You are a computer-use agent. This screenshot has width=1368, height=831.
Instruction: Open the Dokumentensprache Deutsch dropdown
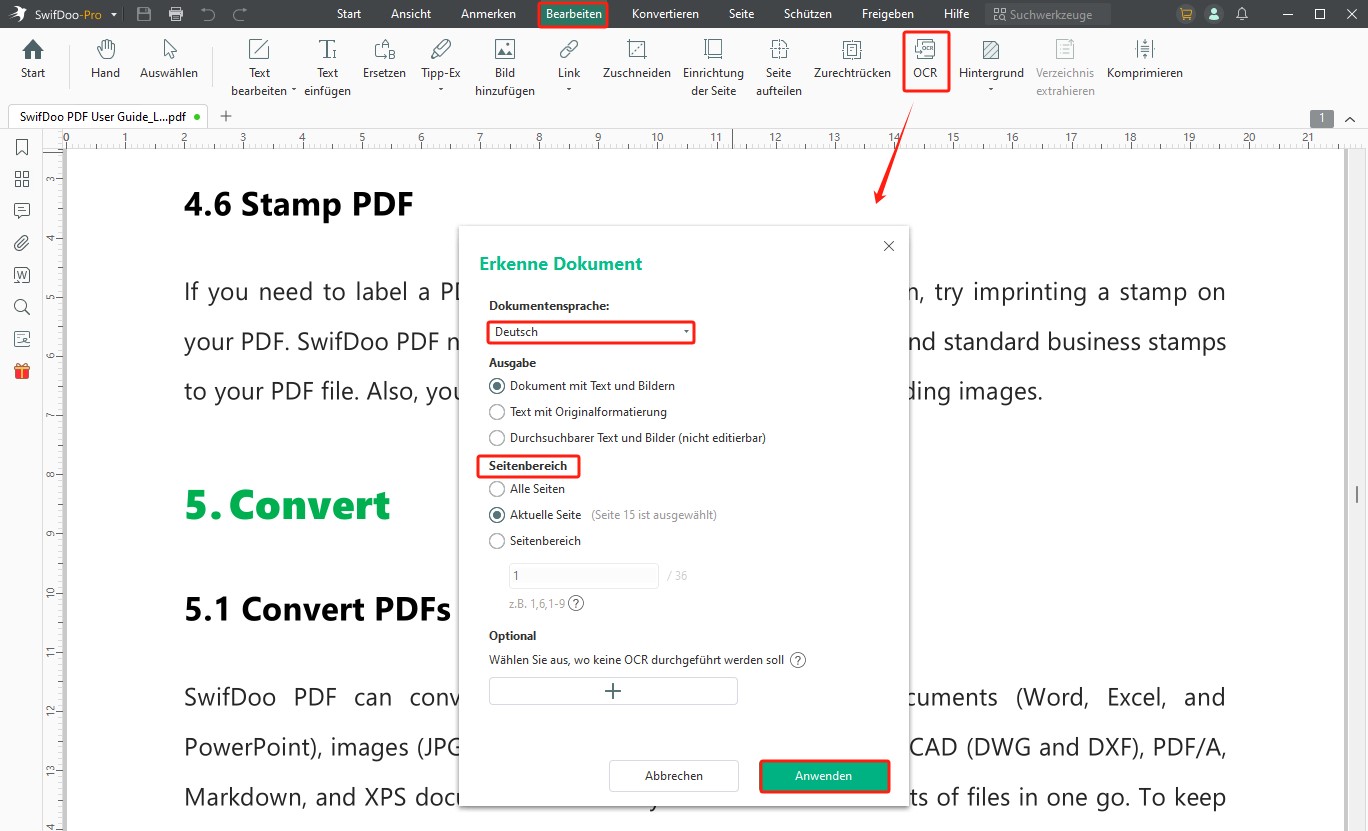(591, 332)
